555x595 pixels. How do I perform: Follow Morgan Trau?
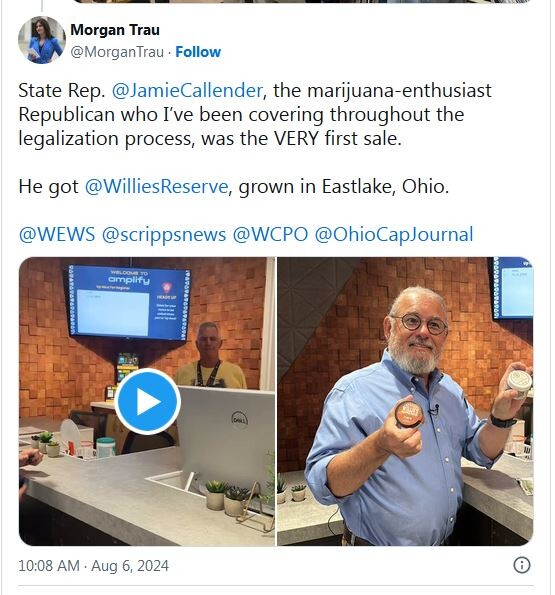(x=198, y=52)
